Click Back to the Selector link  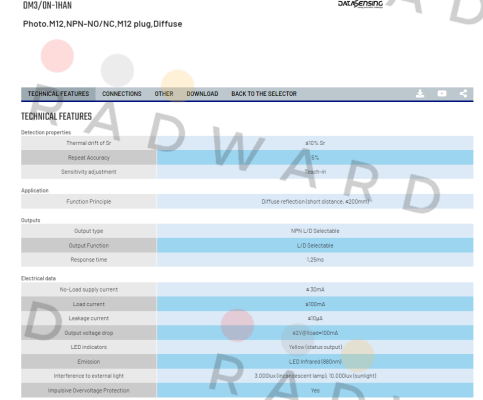point(264,94)
